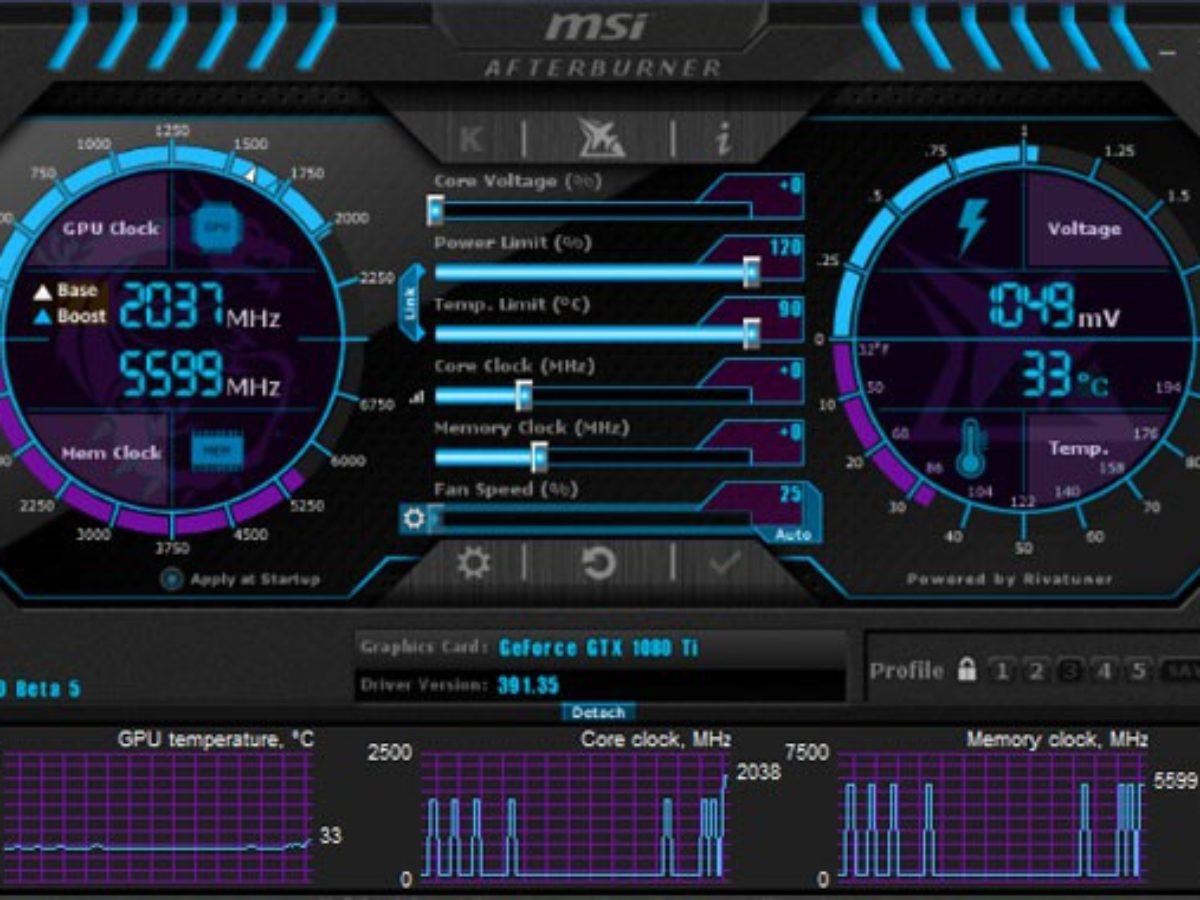
Task: Click the thermometer temperature icon
Action: tap(970, 448)
